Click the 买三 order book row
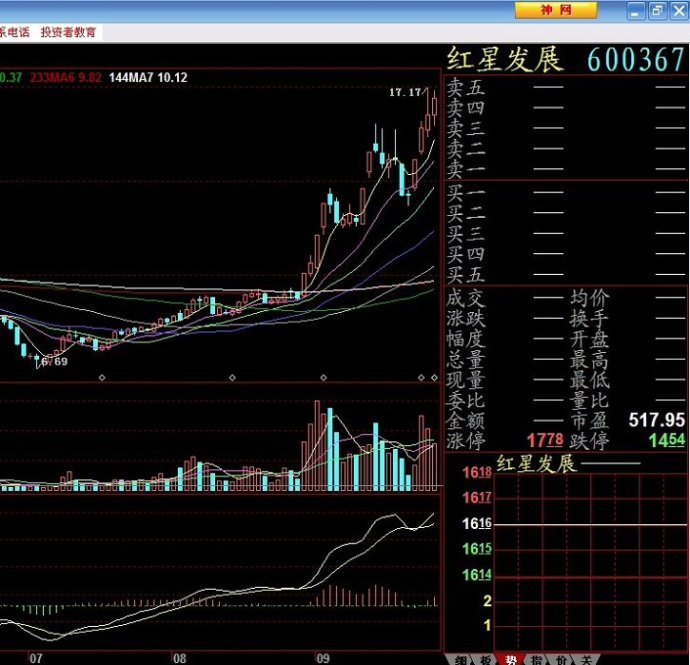Viewport: 690px width, 665px height. tap(566, 233)
